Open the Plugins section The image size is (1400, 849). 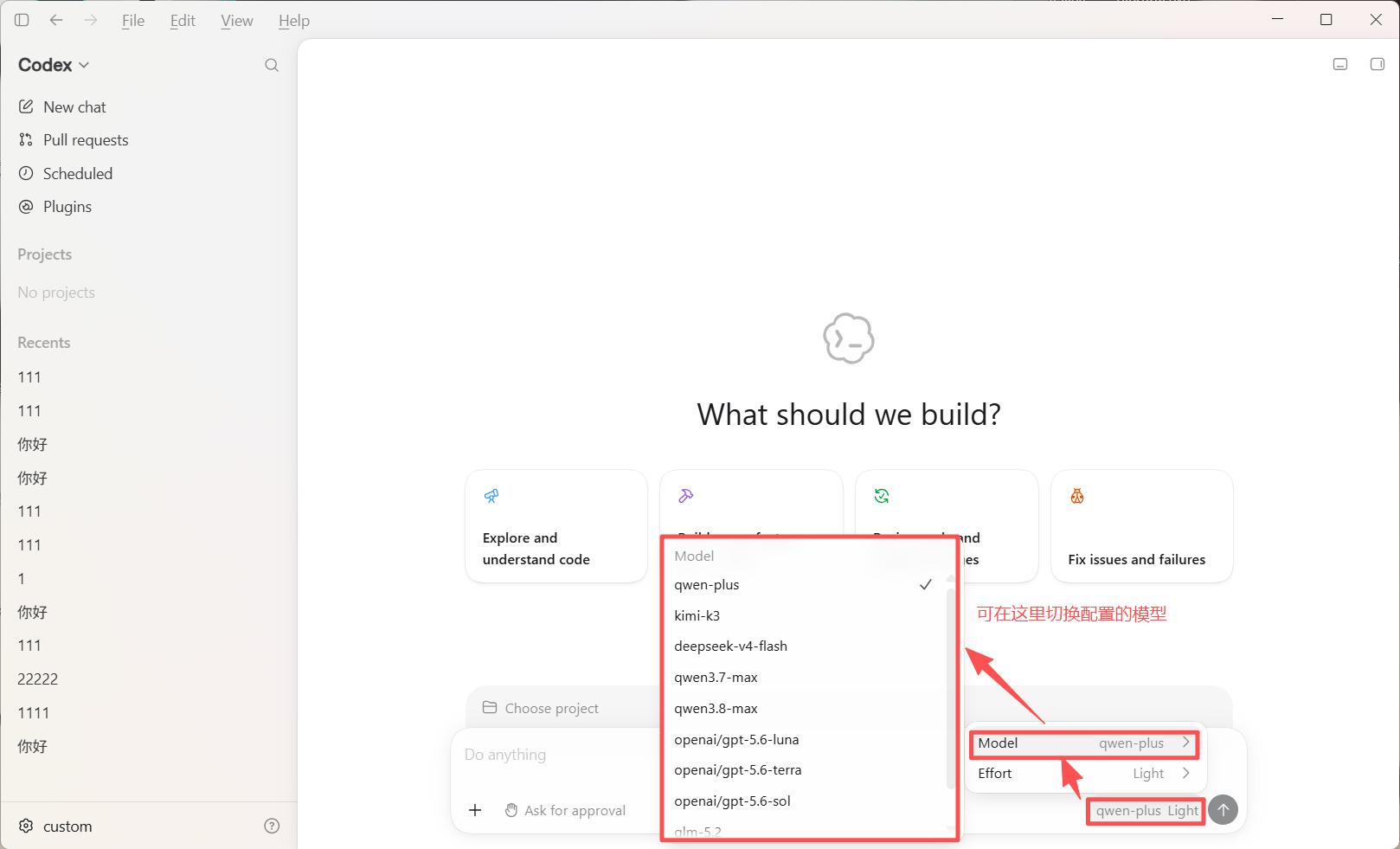click(149, 207)
